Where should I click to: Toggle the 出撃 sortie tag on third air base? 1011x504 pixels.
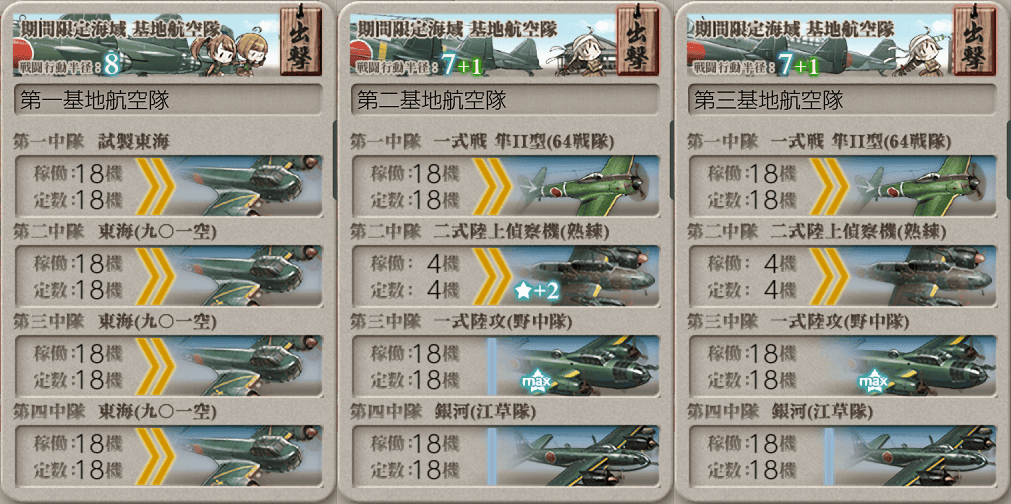[x=974, y=42]
